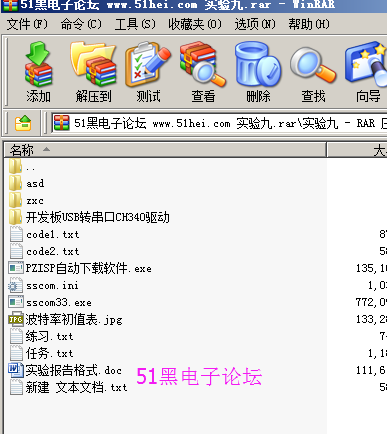Open the 收藏夹(O) menu

195,24
